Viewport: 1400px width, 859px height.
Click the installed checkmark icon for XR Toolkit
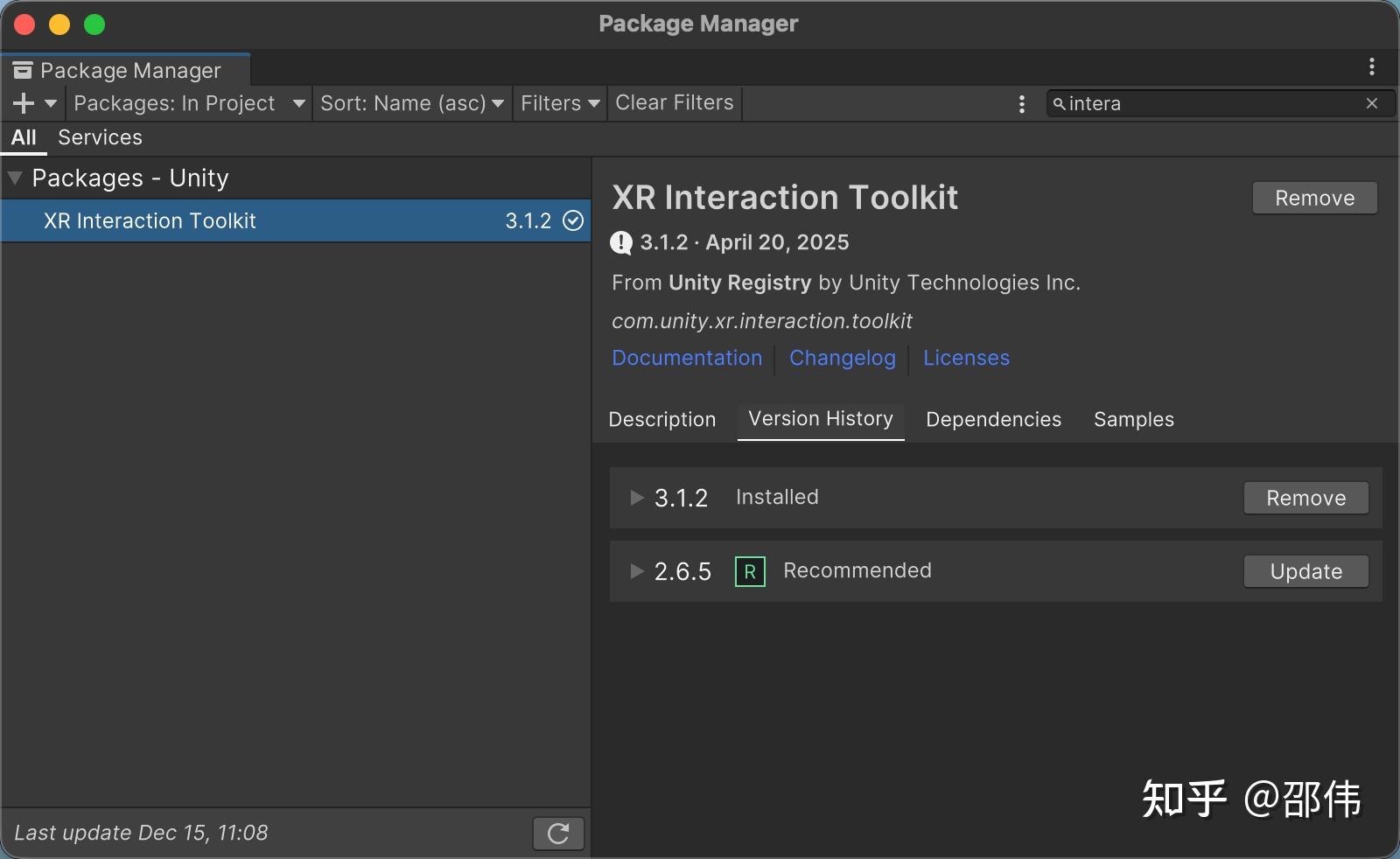click(x=573, y=220)
